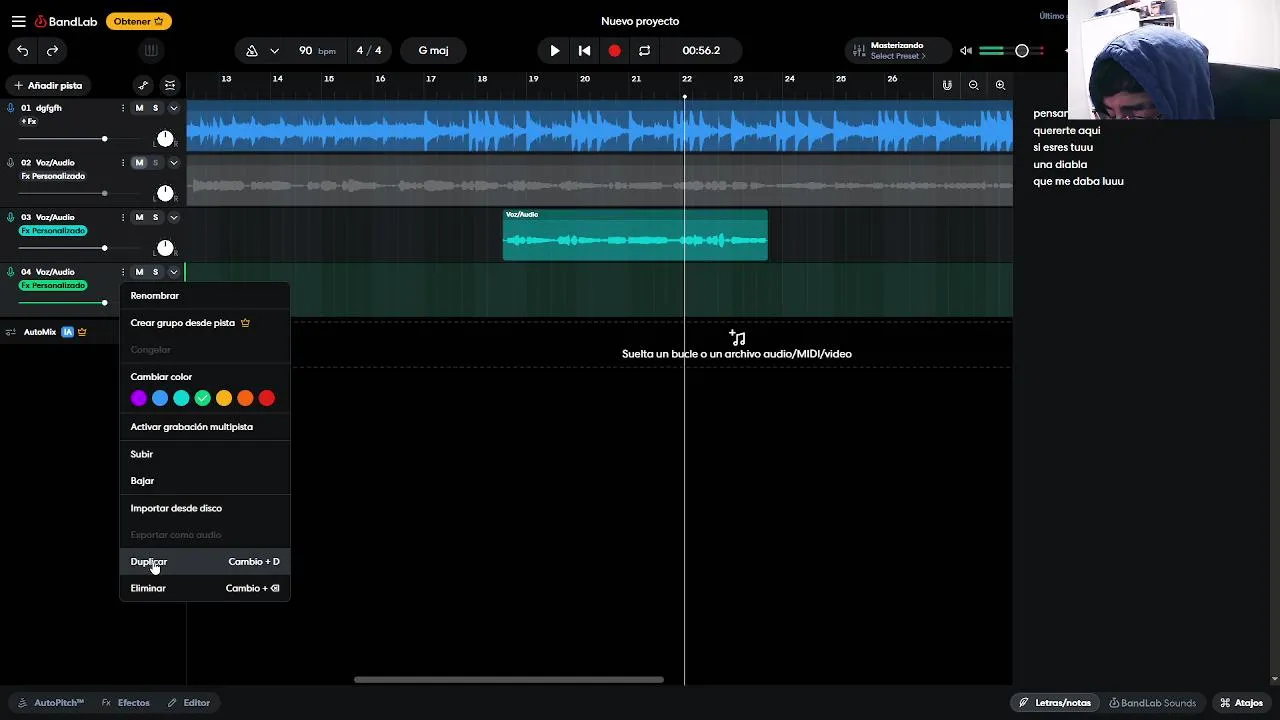
Task: Undo the last action
Action: (22, 50)
